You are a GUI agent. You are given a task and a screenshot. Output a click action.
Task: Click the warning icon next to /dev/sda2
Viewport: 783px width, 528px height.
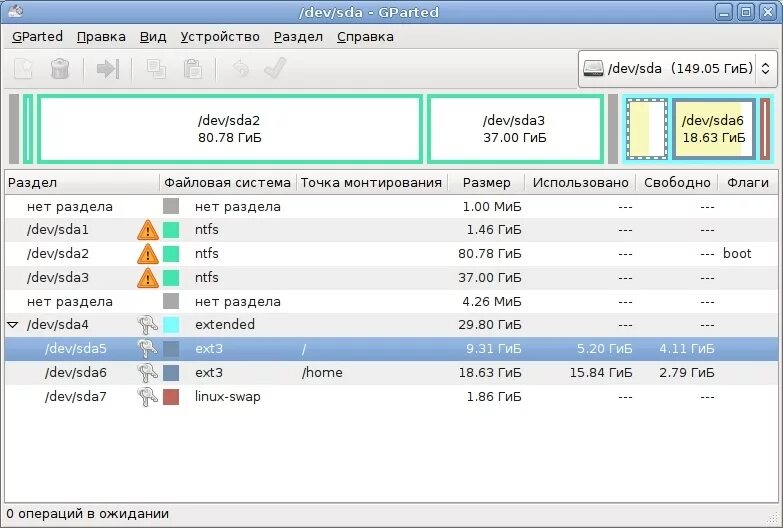click(148, 254)
